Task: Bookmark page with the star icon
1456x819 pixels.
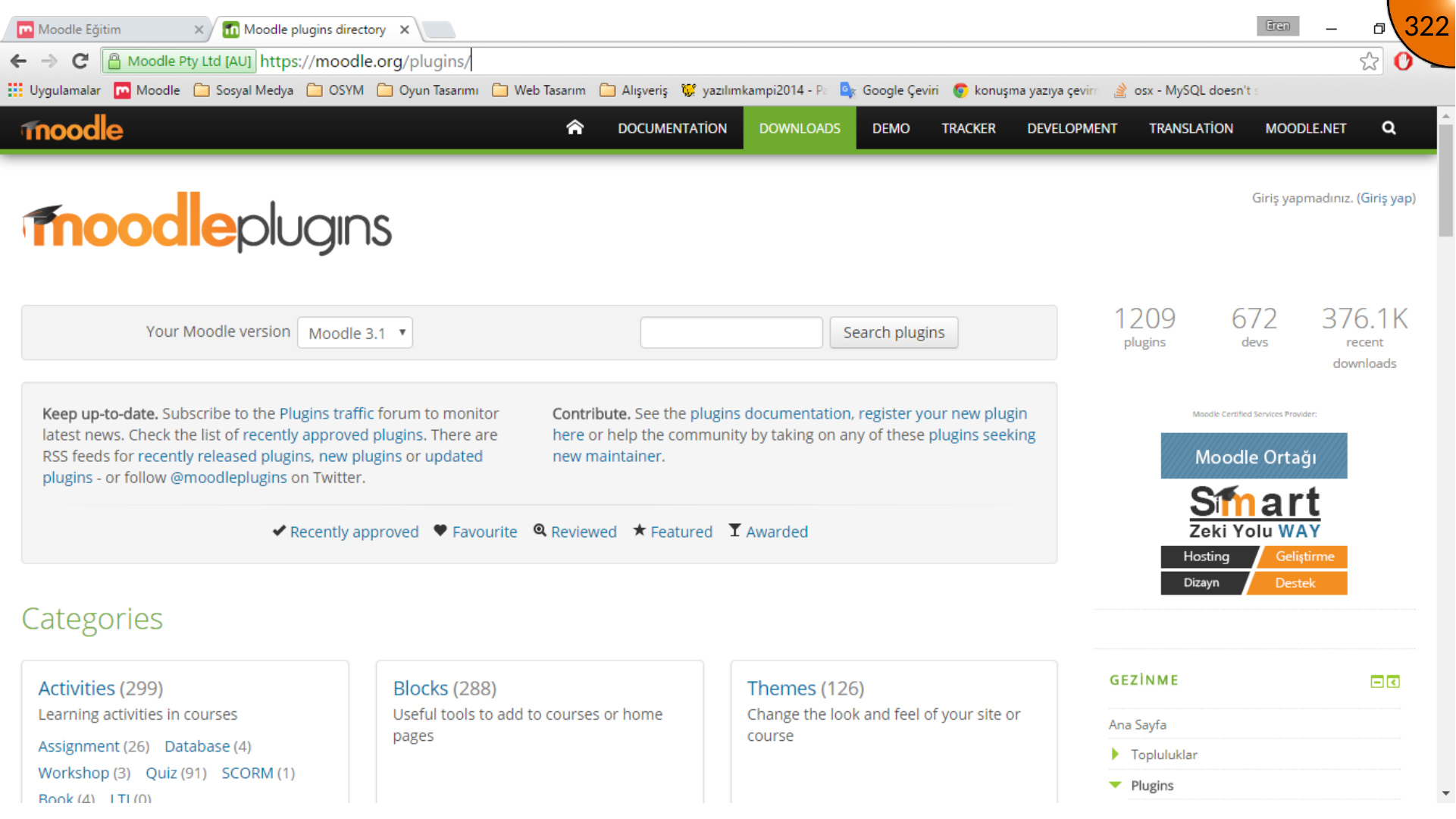Action: click(1369, 61)
